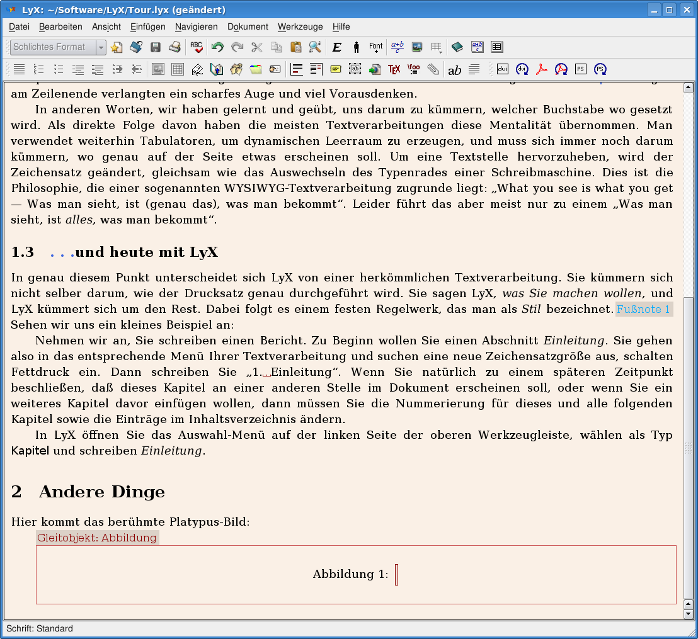Viewport: 698px width, 639px height.
Task: Open Find and Replace magnifier icon
Action: click(315, 47)
